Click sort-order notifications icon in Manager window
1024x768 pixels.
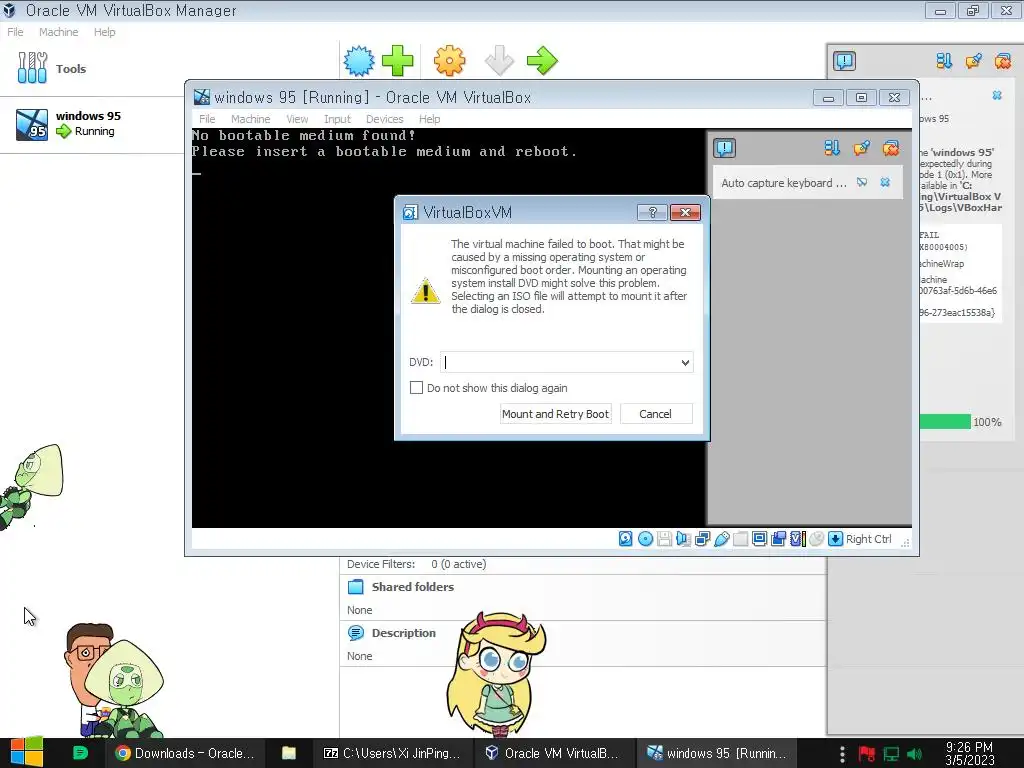[944, 61]
